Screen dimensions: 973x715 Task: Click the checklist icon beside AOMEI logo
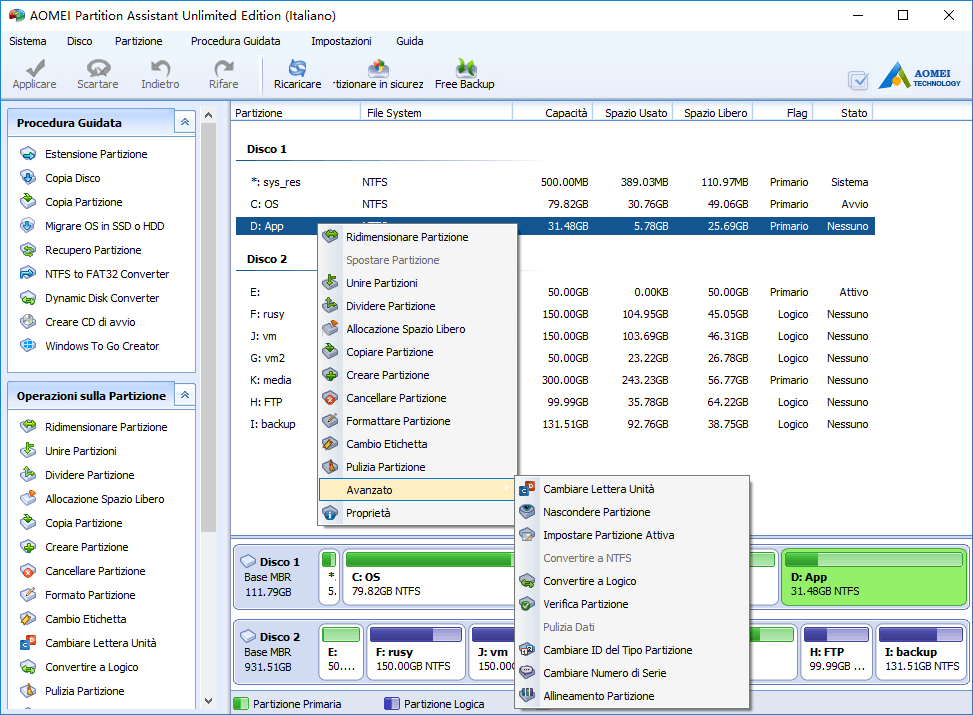(x=859, y=80)
